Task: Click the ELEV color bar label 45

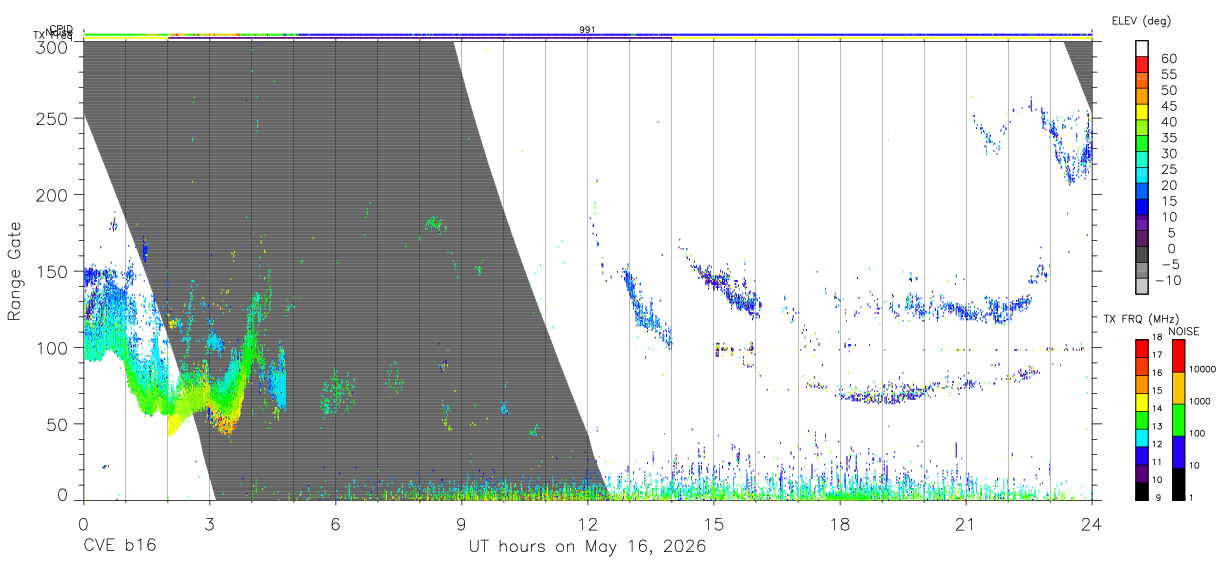Action: 1168,106
